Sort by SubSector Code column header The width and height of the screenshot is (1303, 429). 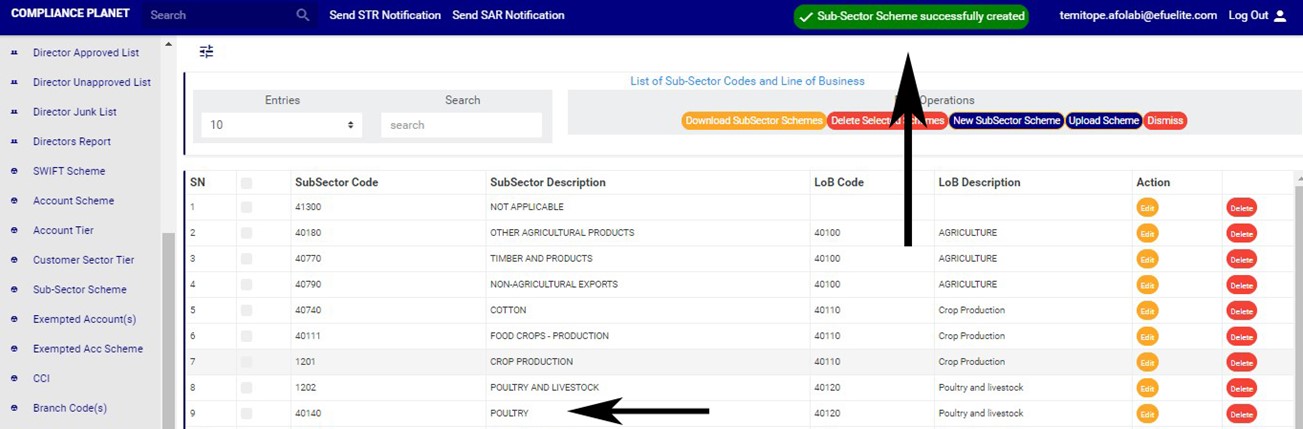(x=336, y=183)
